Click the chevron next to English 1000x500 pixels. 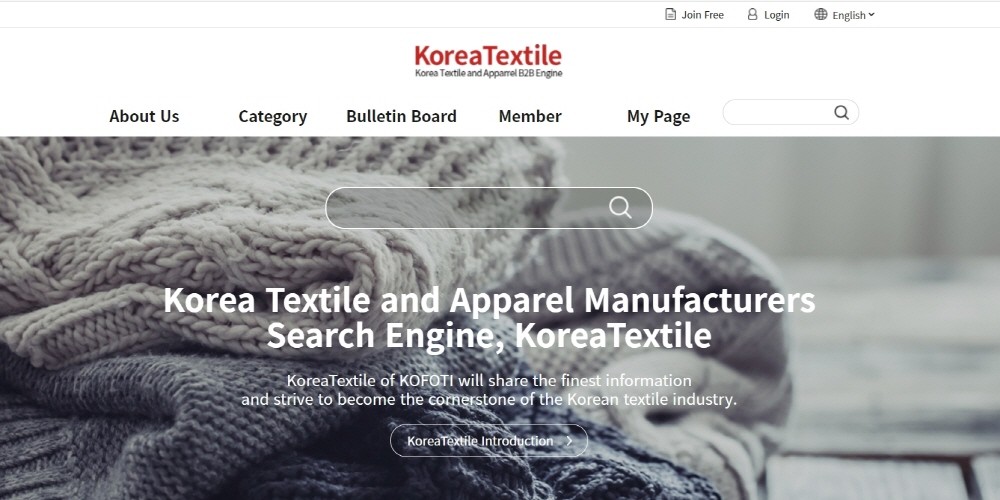(871, 15)
